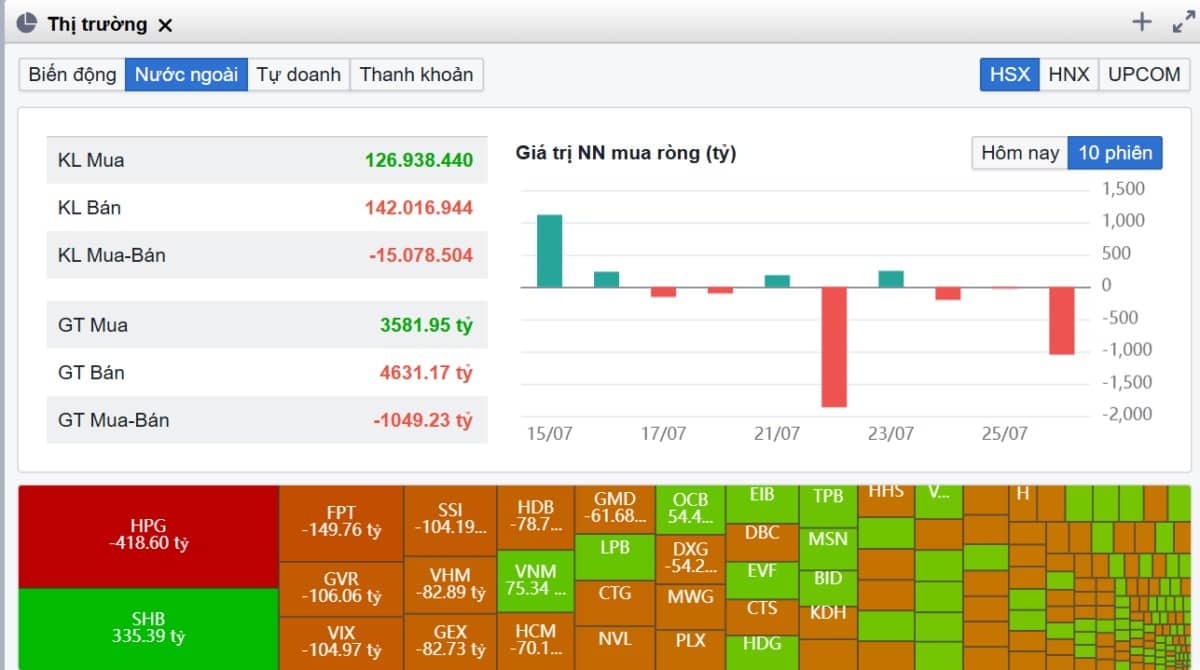Expand the panel to fullscreen
Screen dimensions: 1200x670
tap(1182, 22)
